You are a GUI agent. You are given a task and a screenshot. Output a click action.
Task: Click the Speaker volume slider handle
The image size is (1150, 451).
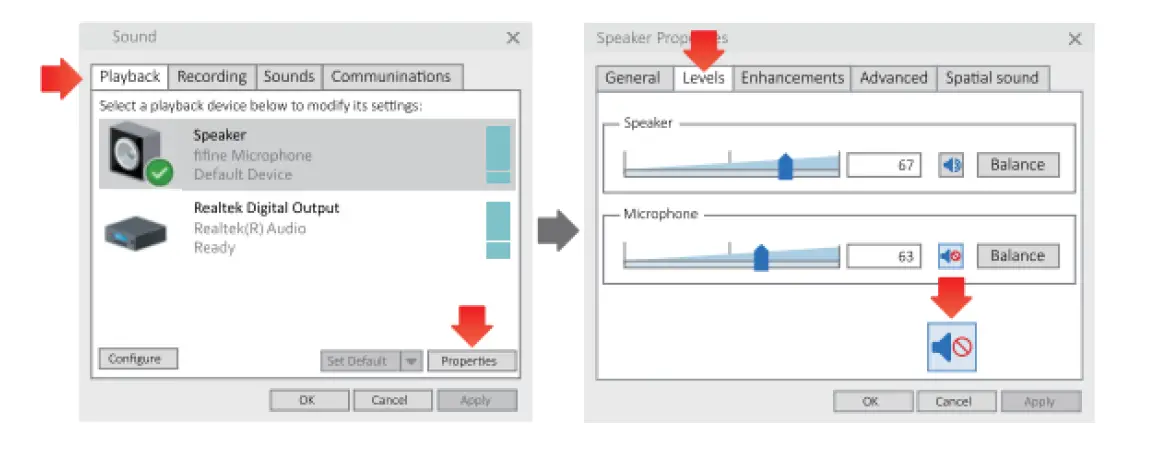coord(785,166)
